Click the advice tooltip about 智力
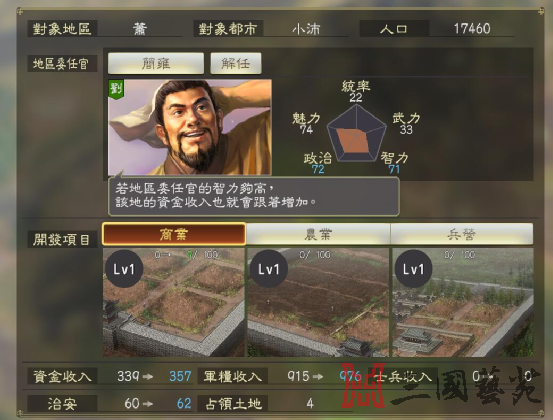553x420 pixels. [x=254, y=196]
